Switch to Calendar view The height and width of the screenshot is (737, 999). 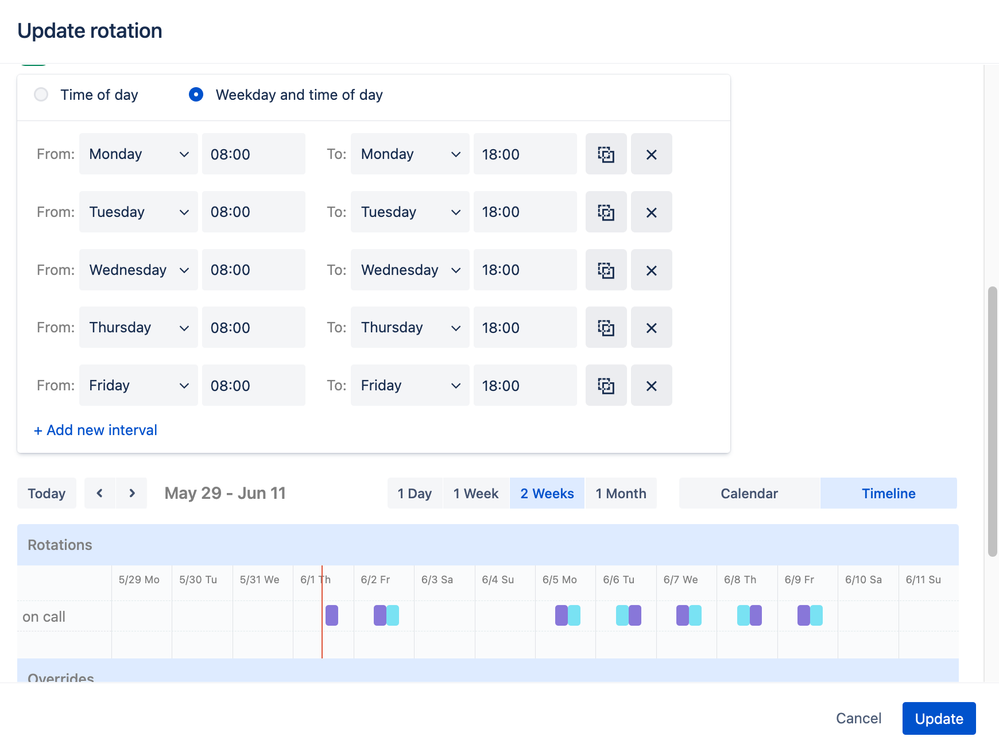coord(749,493)
